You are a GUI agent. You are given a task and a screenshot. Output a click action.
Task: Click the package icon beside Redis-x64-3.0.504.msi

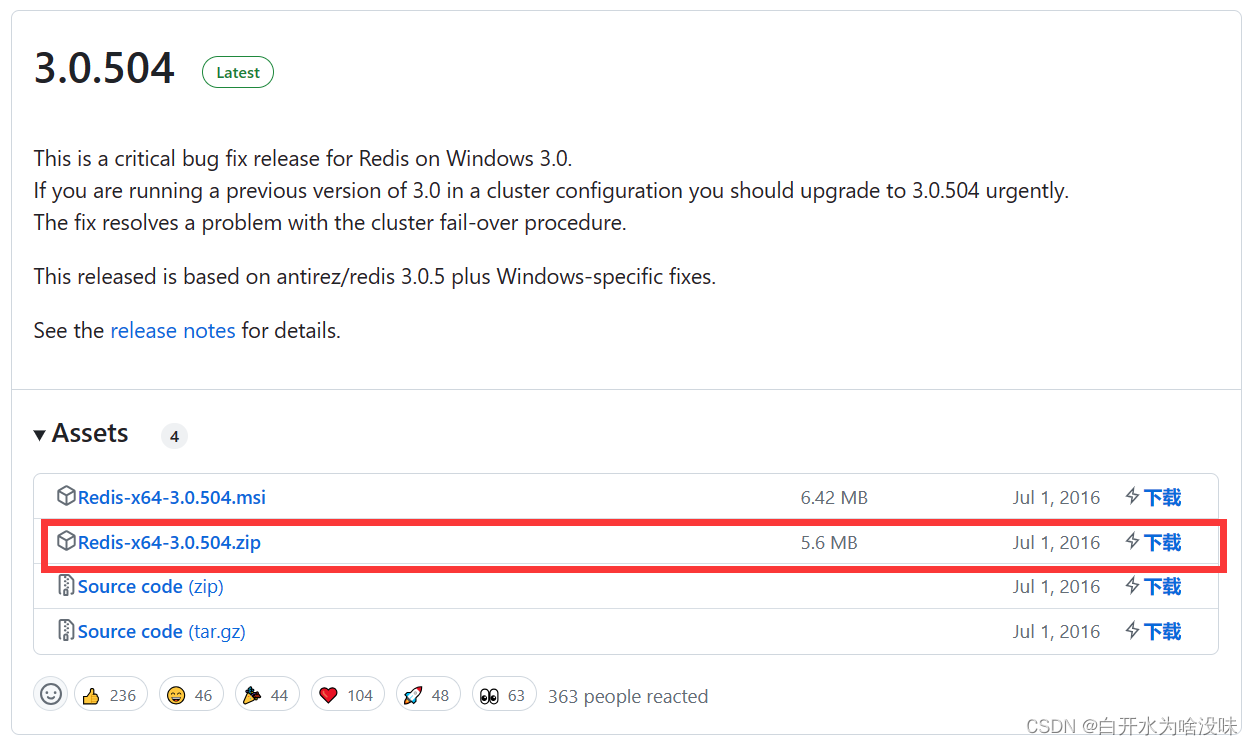tap(66, 496)
